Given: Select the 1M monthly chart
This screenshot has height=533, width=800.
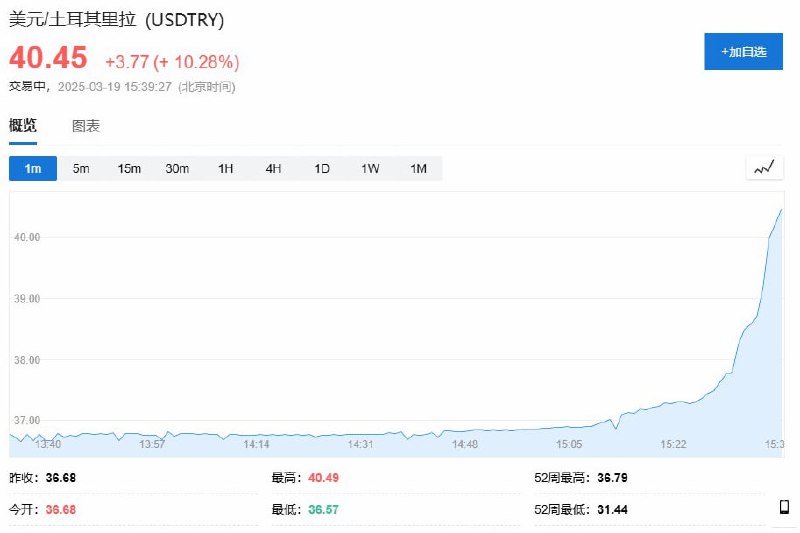Looking at the screenshot, I should pyautogui.click(x=418, y=169).
